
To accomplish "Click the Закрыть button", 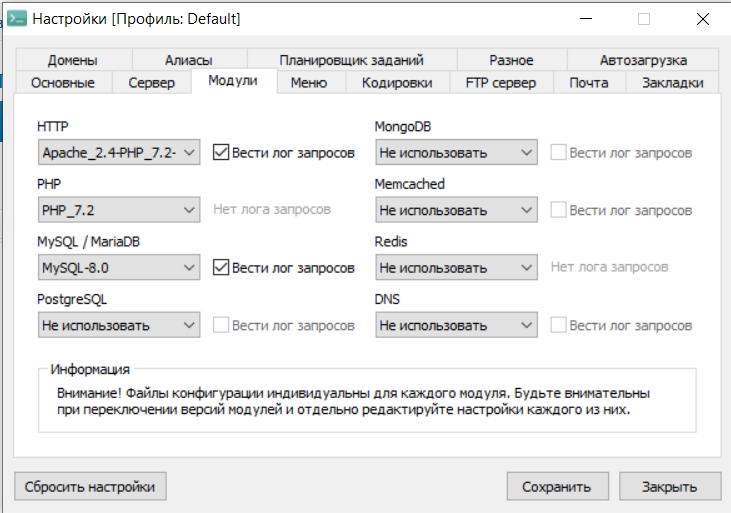I will (x=669, y=487).
